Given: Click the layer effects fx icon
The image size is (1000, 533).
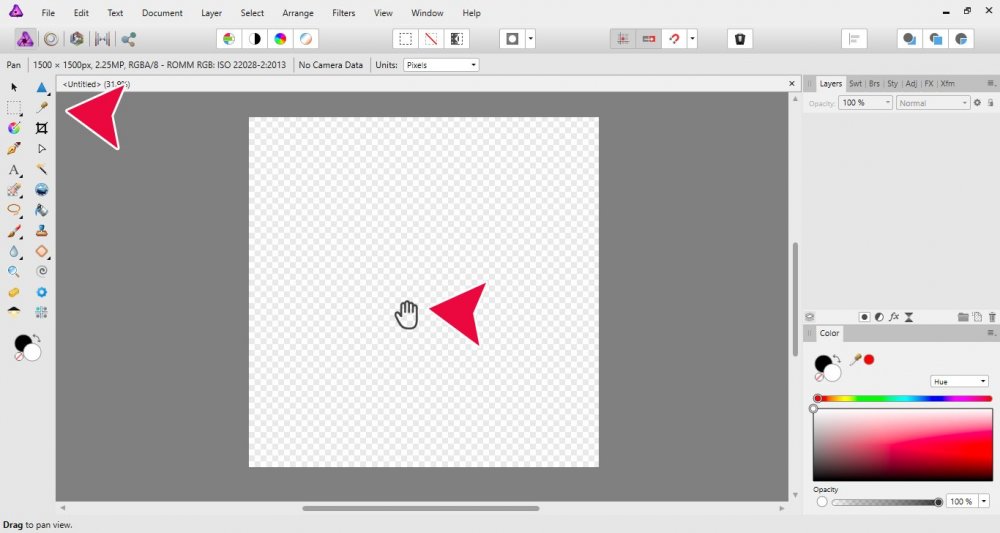Looking at the screenshot, I should (x=894, y=317).
